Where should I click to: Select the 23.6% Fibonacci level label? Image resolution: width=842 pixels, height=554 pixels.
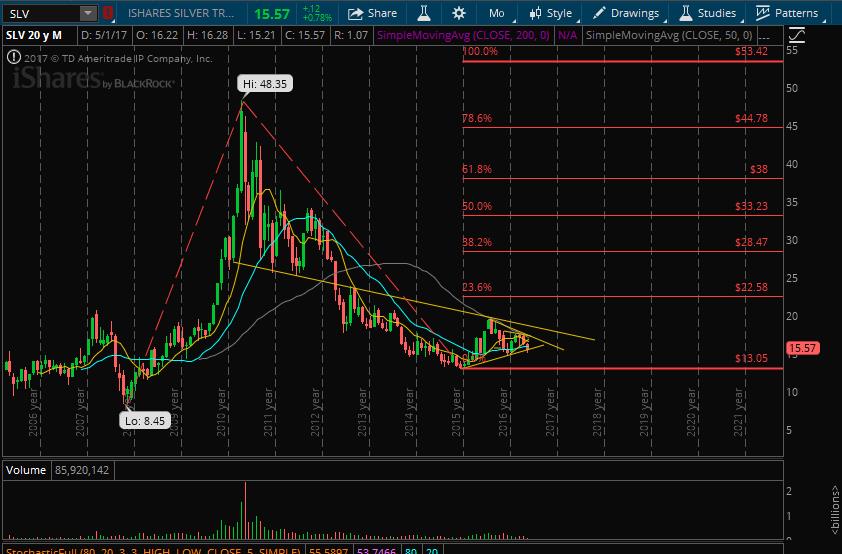point(477,287)
